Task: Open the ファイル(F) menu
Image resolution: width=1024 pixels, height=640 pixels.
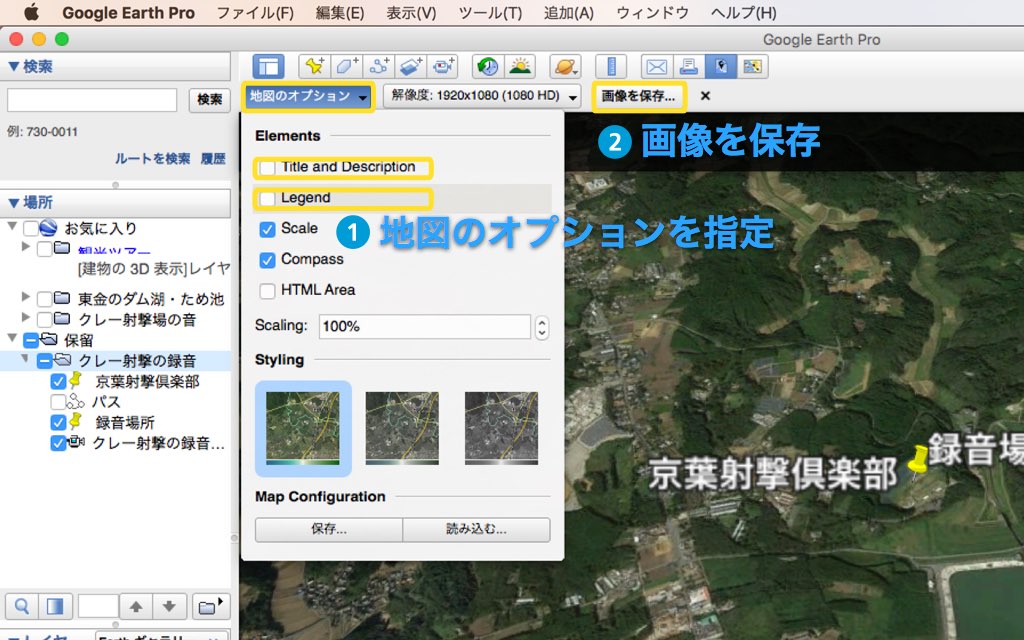Action: pyautogui.click(x=255, y=13)
